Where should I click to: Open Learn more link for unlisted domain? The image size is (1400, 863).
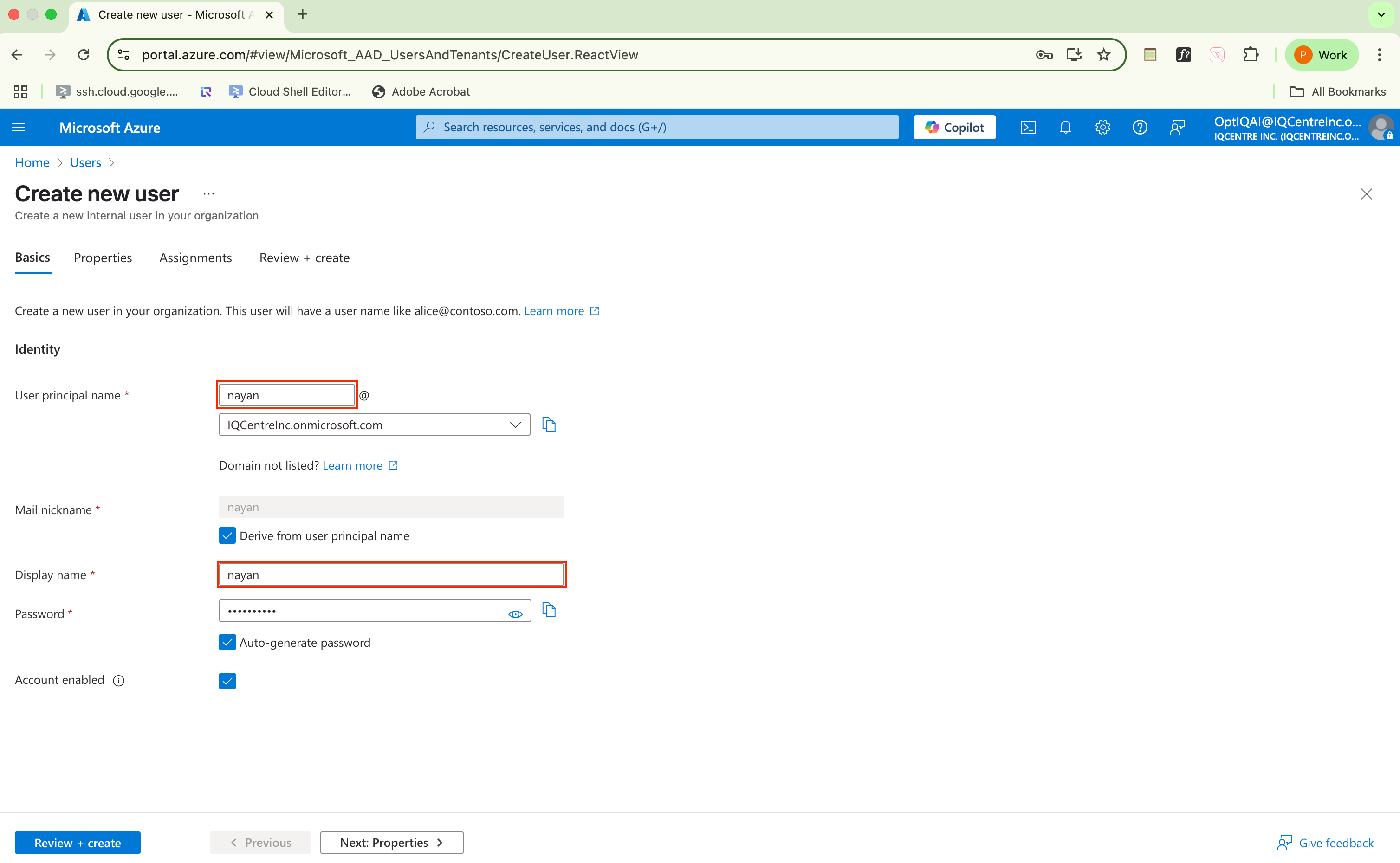click(x=360, y=465)
